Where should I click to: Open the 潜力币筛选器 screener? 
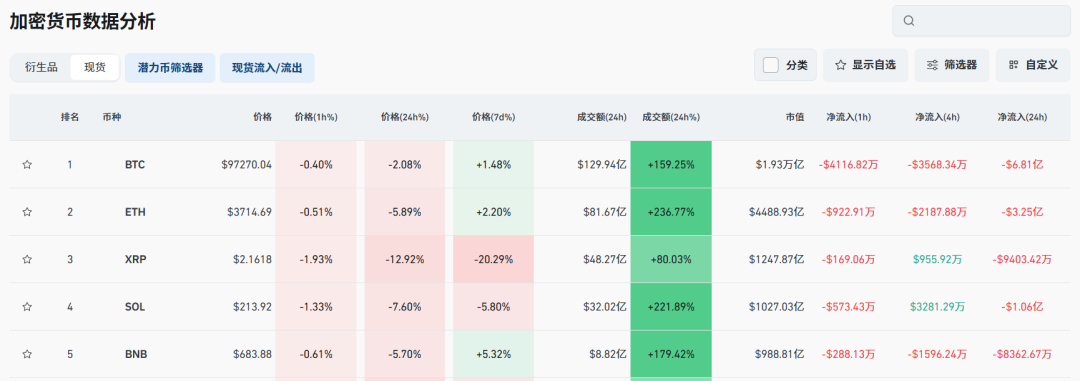(x=170, y=68)
